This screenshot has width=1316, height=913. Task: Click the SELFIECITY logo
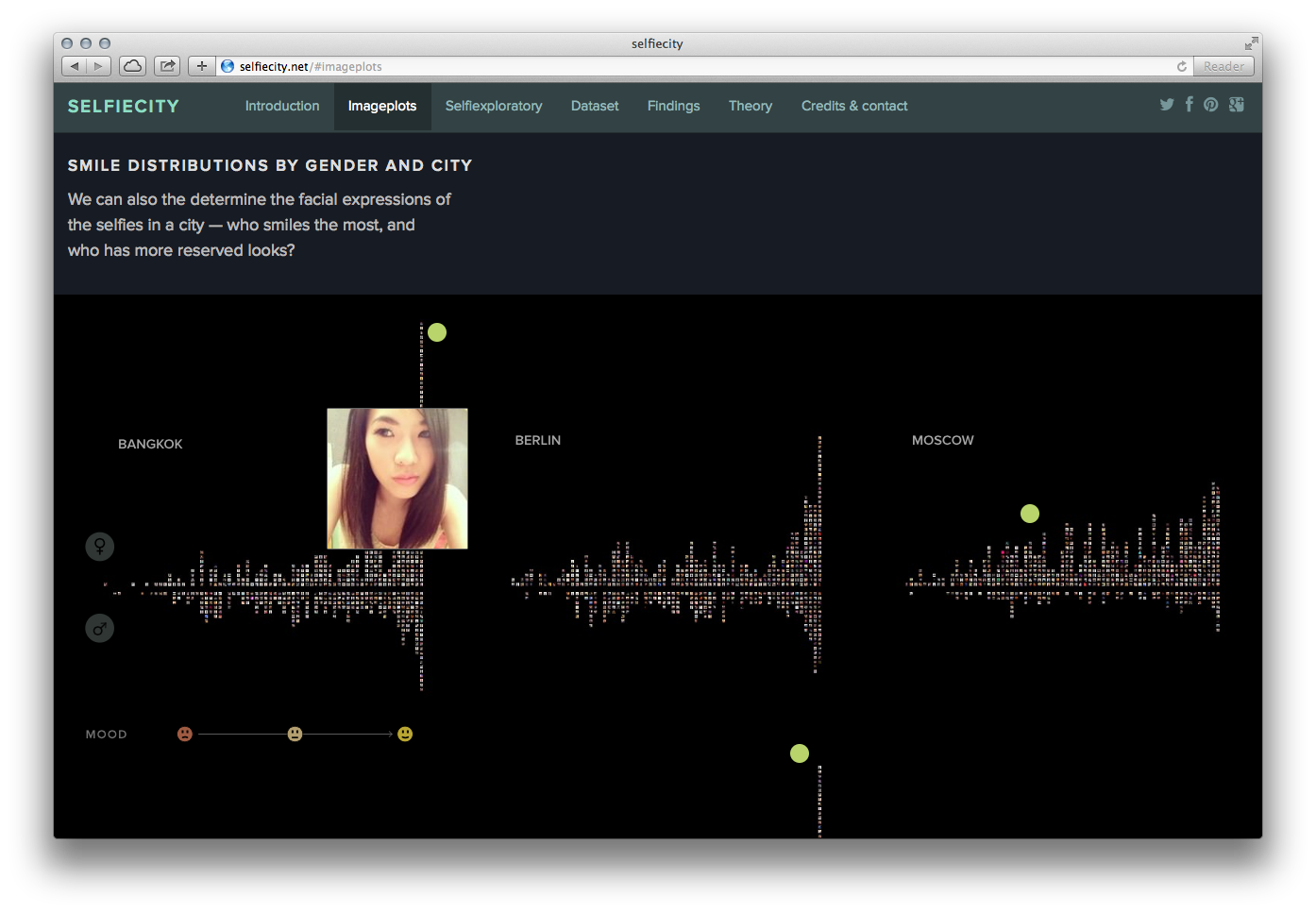[x=124, y=107]
